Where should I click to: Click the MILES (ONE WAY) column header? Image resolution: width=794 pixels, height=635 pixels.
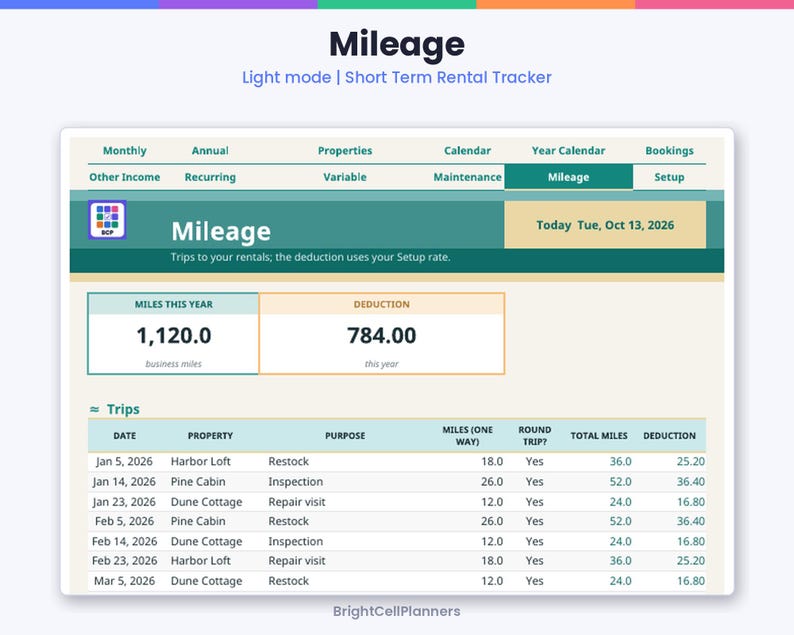pyautogui.click(x=467, y=435)
